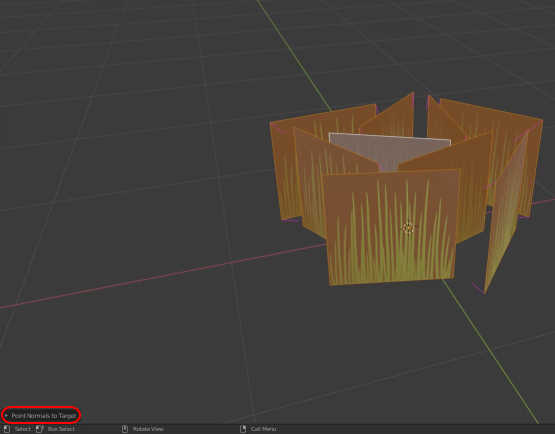
Task: Click the Select mouse icon in status bar
Action: click(7, 429)
